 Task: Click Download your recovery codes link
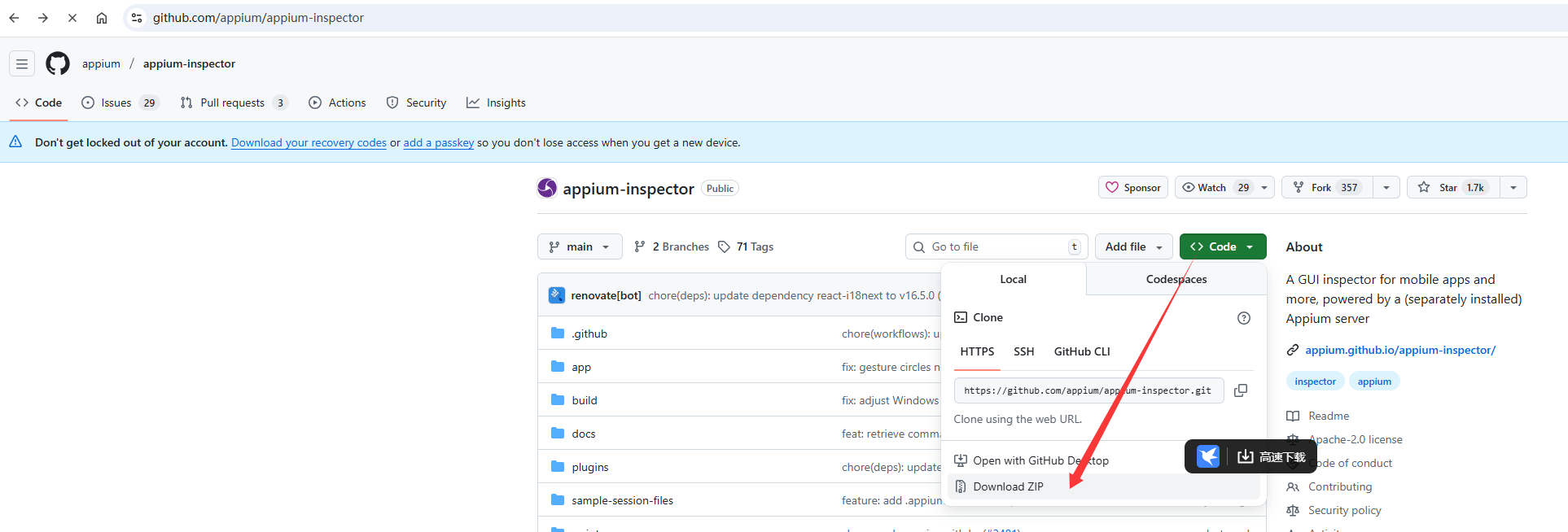tap(309, 142)
